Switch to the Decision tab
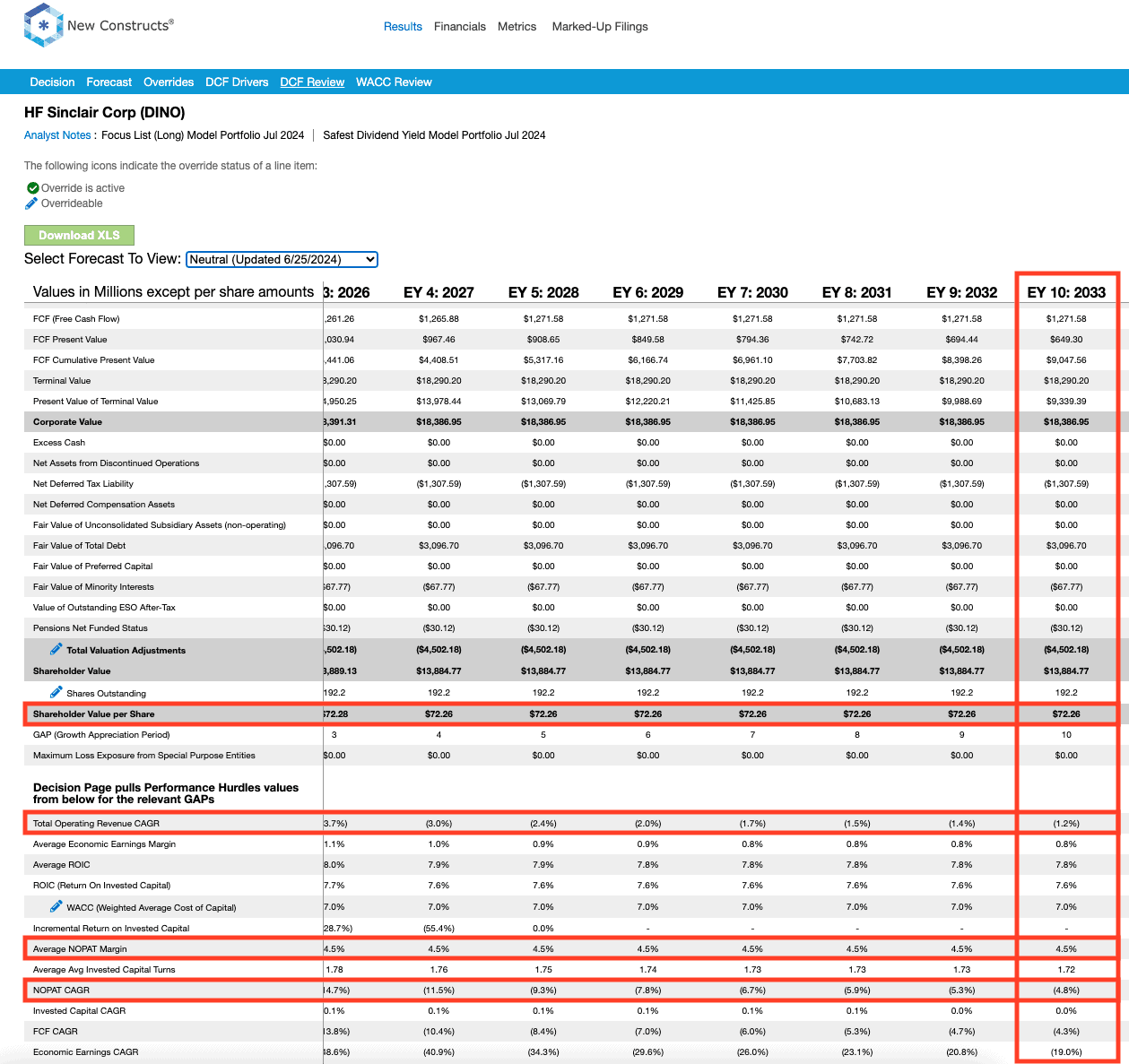 tap(52, 82)
